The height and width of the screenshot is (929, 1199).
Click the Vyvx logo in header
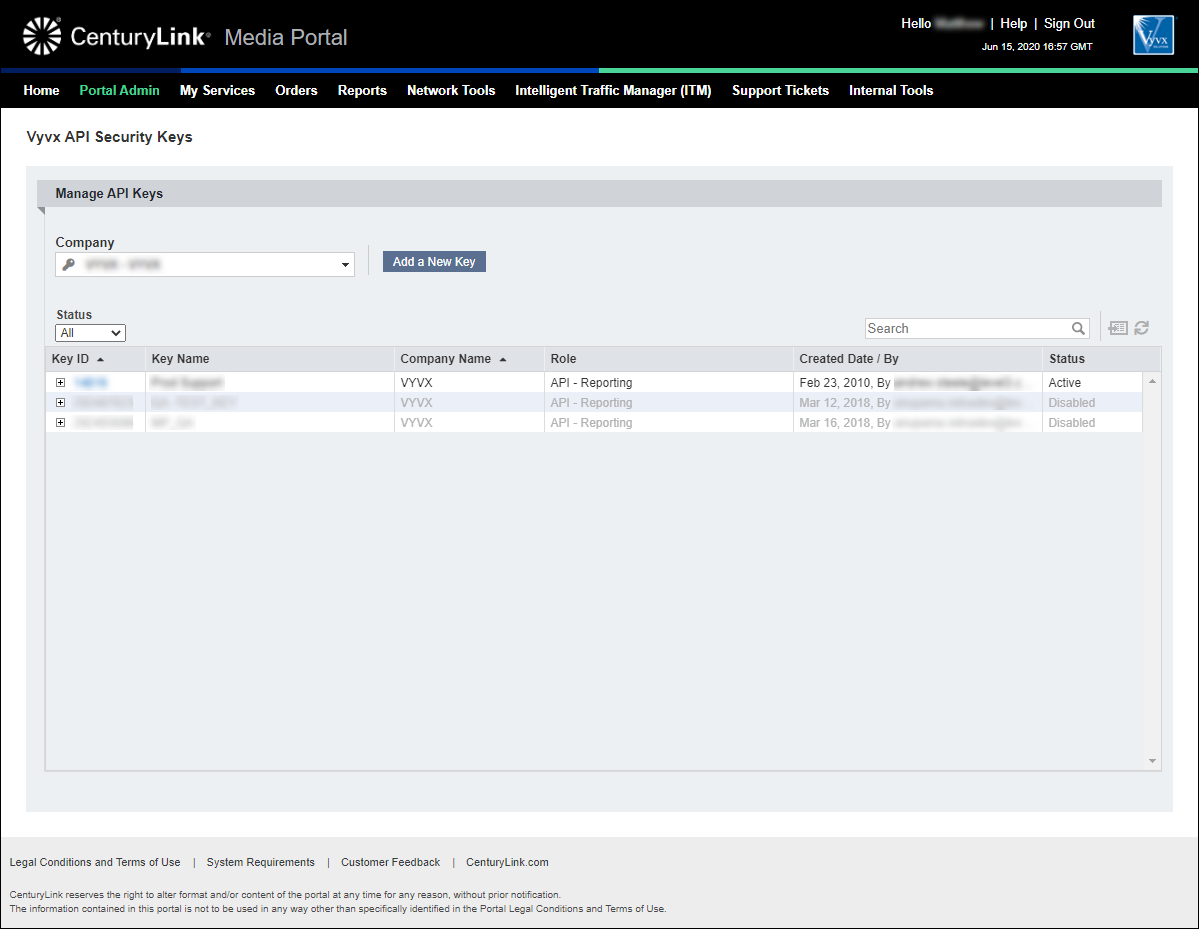pyautogui.click(x=1153, y=35)
